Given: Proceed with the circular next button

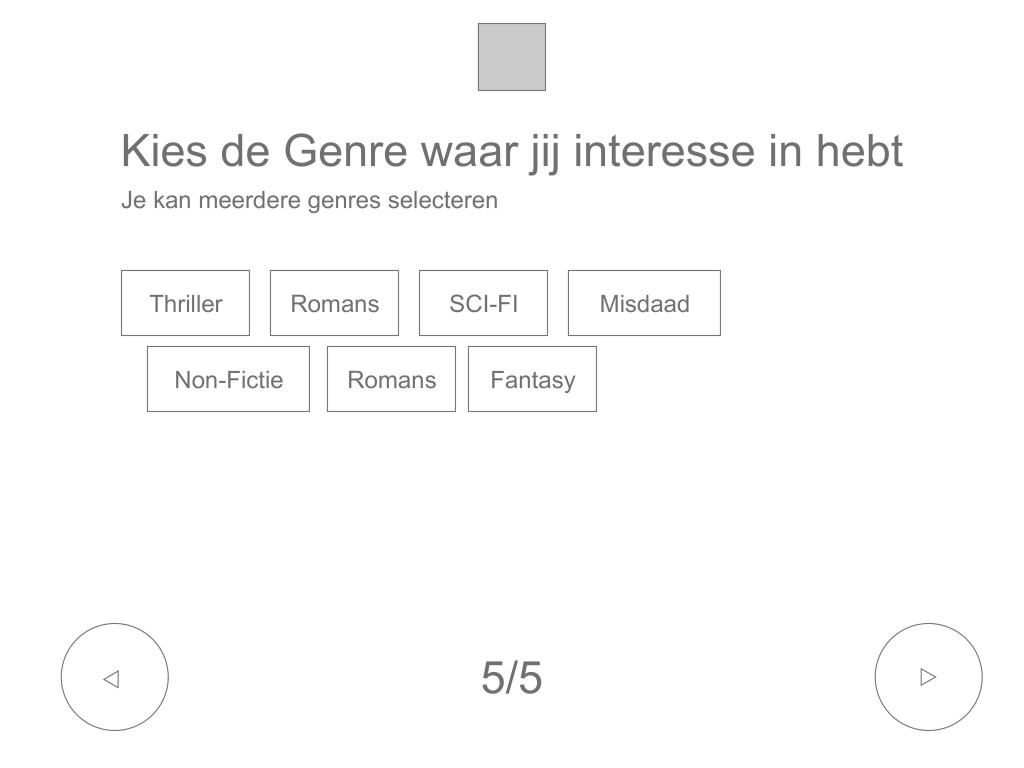Looking at the screenshot, I should [928, 677].
